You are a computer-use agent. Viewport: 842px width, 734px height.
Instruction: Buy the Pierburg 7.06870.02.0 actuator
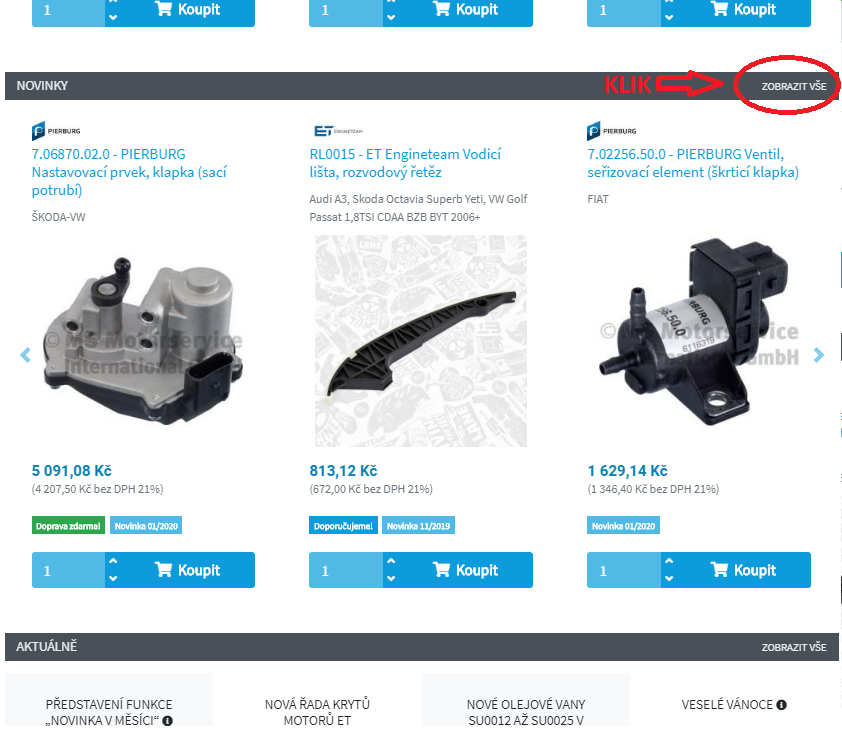pos(187,570)
